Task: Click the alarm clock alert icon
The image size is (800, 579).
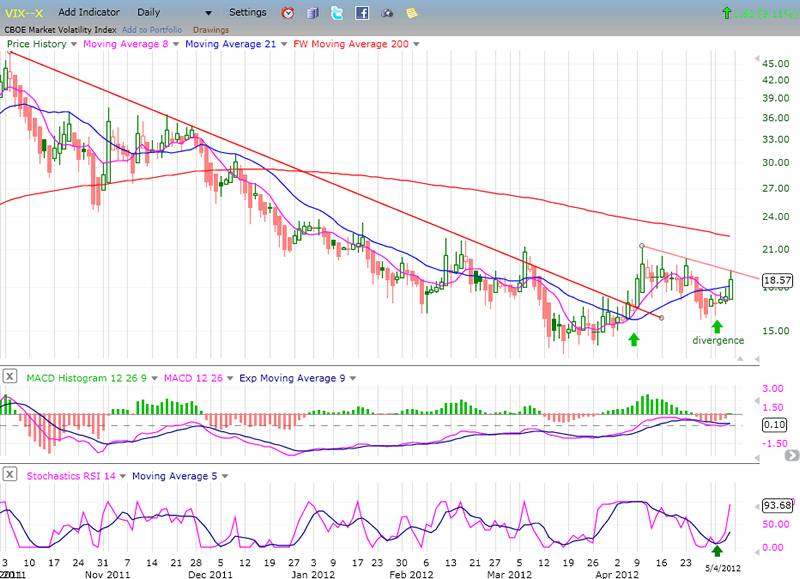Action: coord(288,13)
